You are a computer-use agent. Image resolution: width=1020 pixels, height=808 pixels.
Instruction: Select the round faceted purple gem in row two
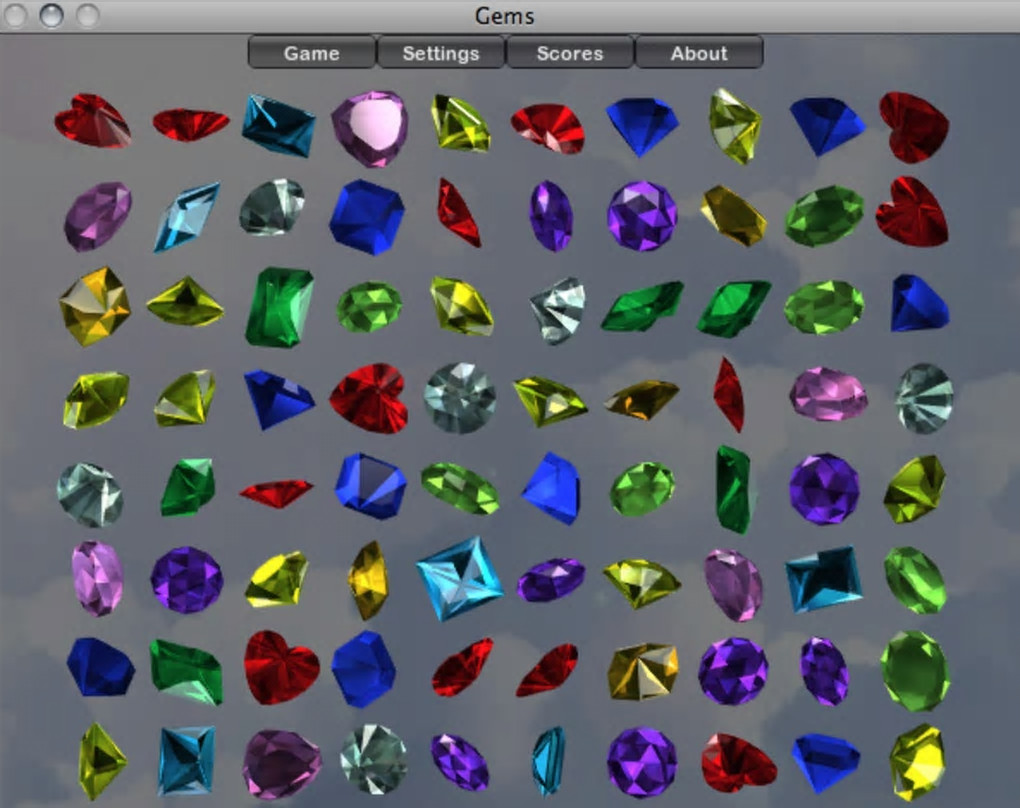pos(642,216)
